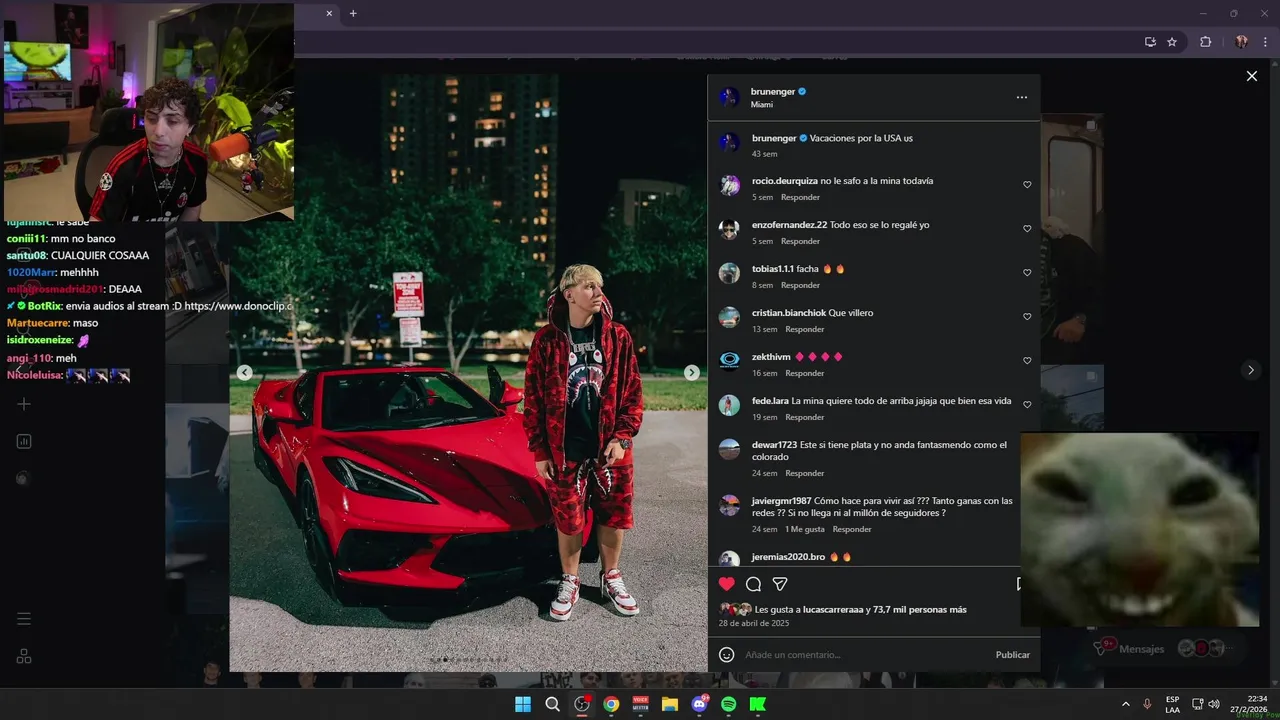Open the ESP LAA language switcher
This screenshot has height=720, width=1280.
point(1172,704)
